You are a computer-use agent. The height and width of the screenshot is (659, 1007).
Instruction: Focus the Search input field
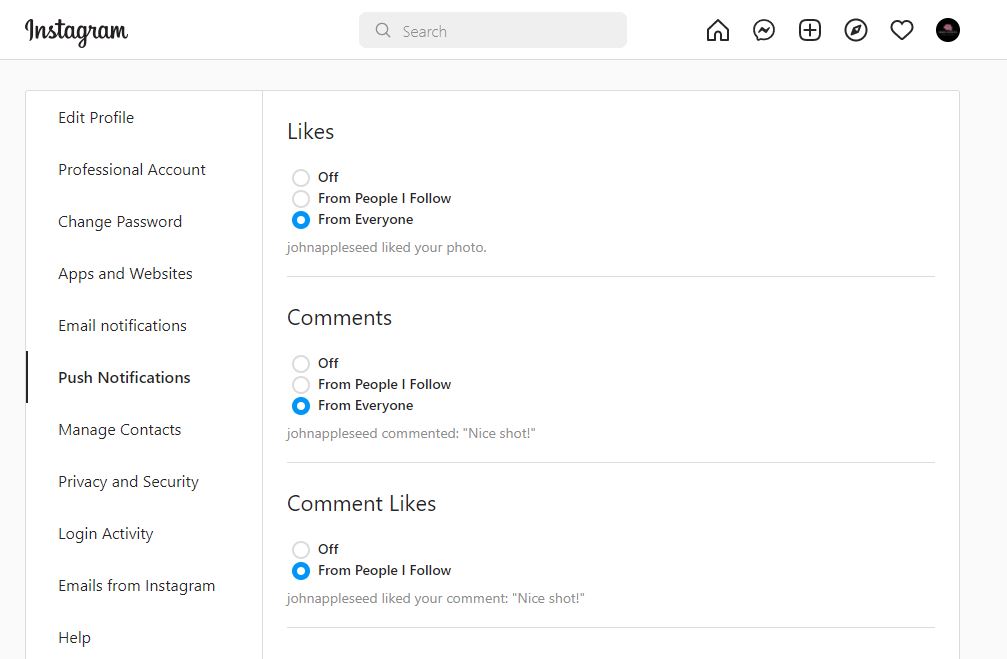point(493,30)
